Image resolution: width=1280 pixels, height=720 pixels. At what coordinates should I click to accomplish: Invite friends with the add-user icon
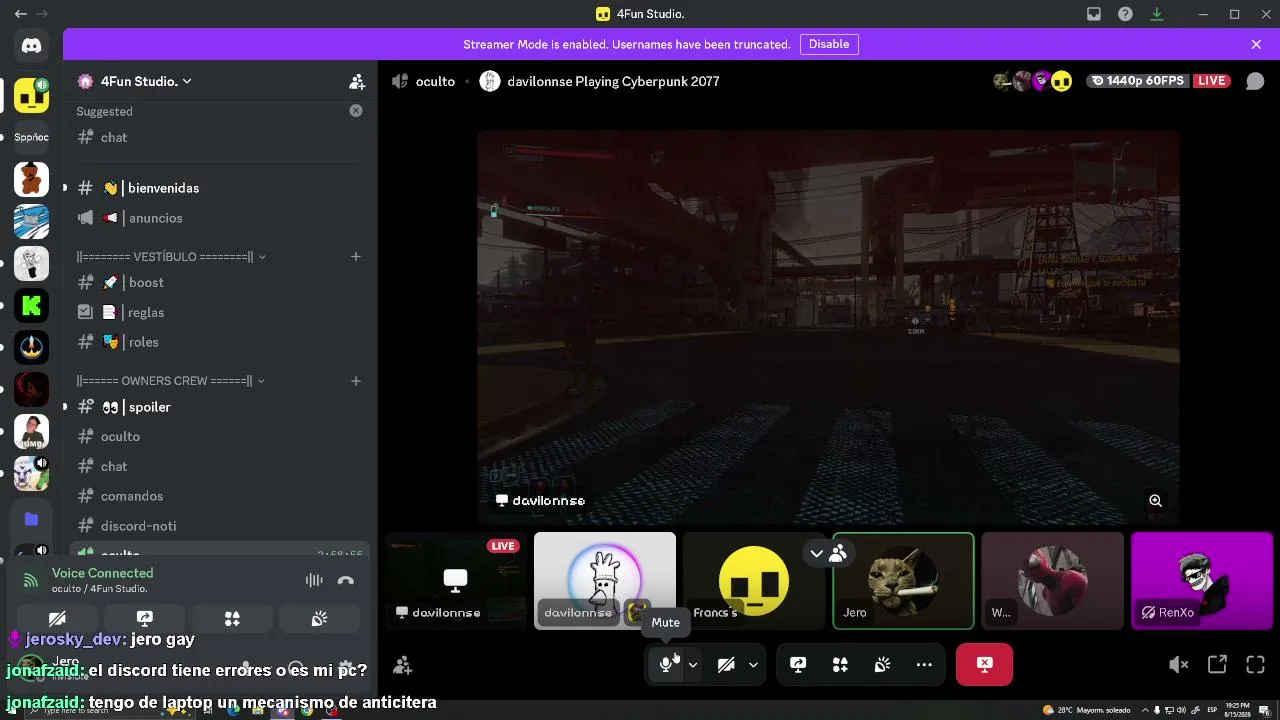[x=403, y=665]
